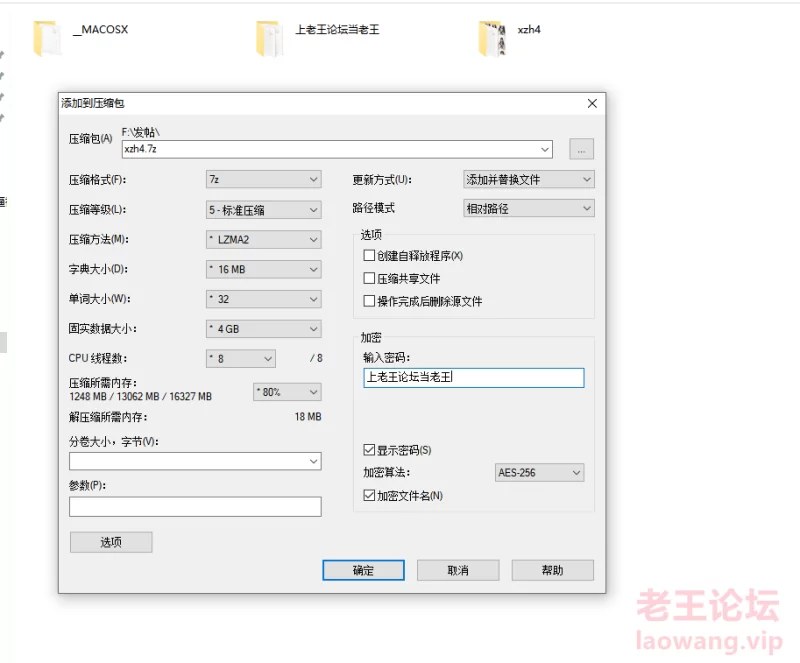Click the 选项 button
The image size is (800, 663).
pyautogui.click(x=111, y=542)
